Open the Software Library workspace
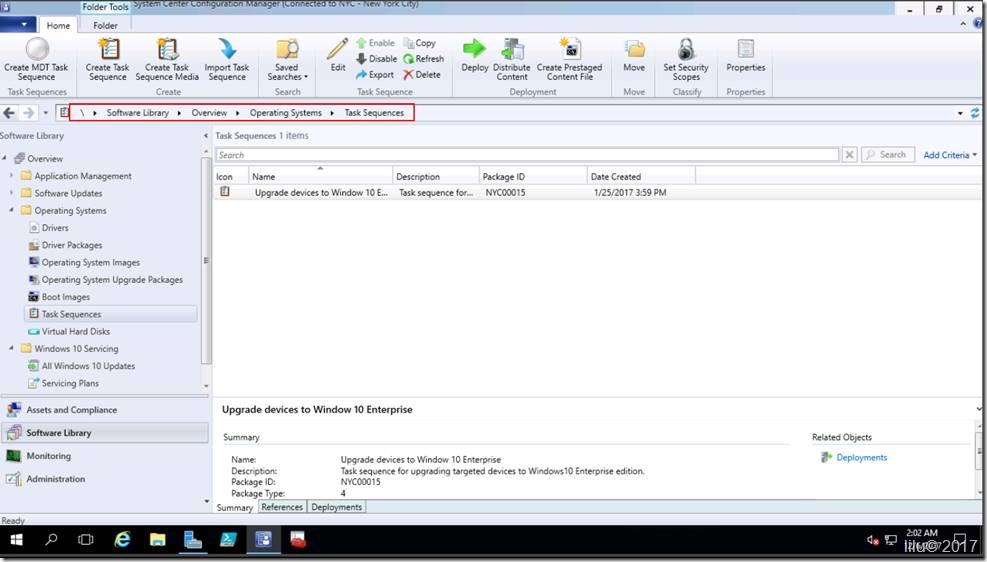This screenshot has height=562, width=987. coord(104,433)
